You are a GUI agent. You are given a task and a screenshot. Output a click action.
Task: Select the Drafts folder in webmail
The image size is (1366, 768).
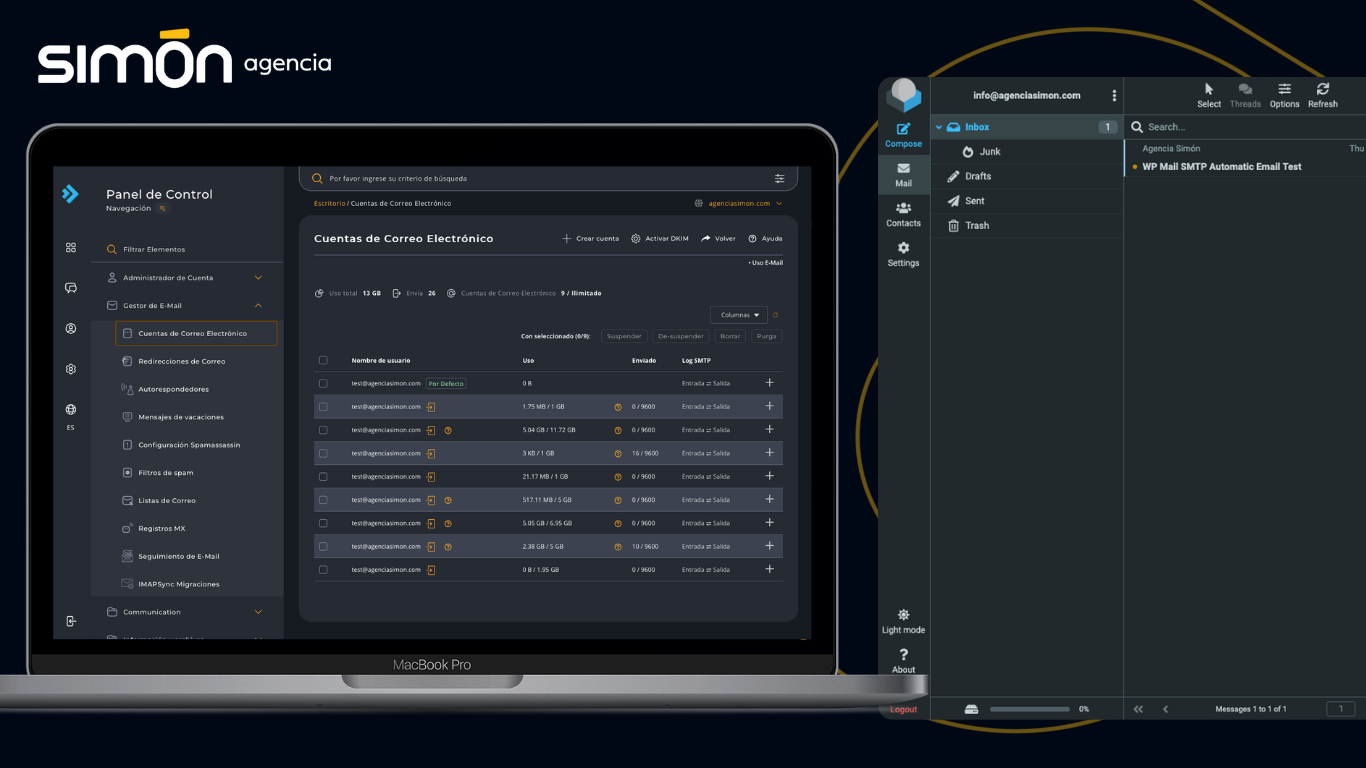pos(1027,176)
